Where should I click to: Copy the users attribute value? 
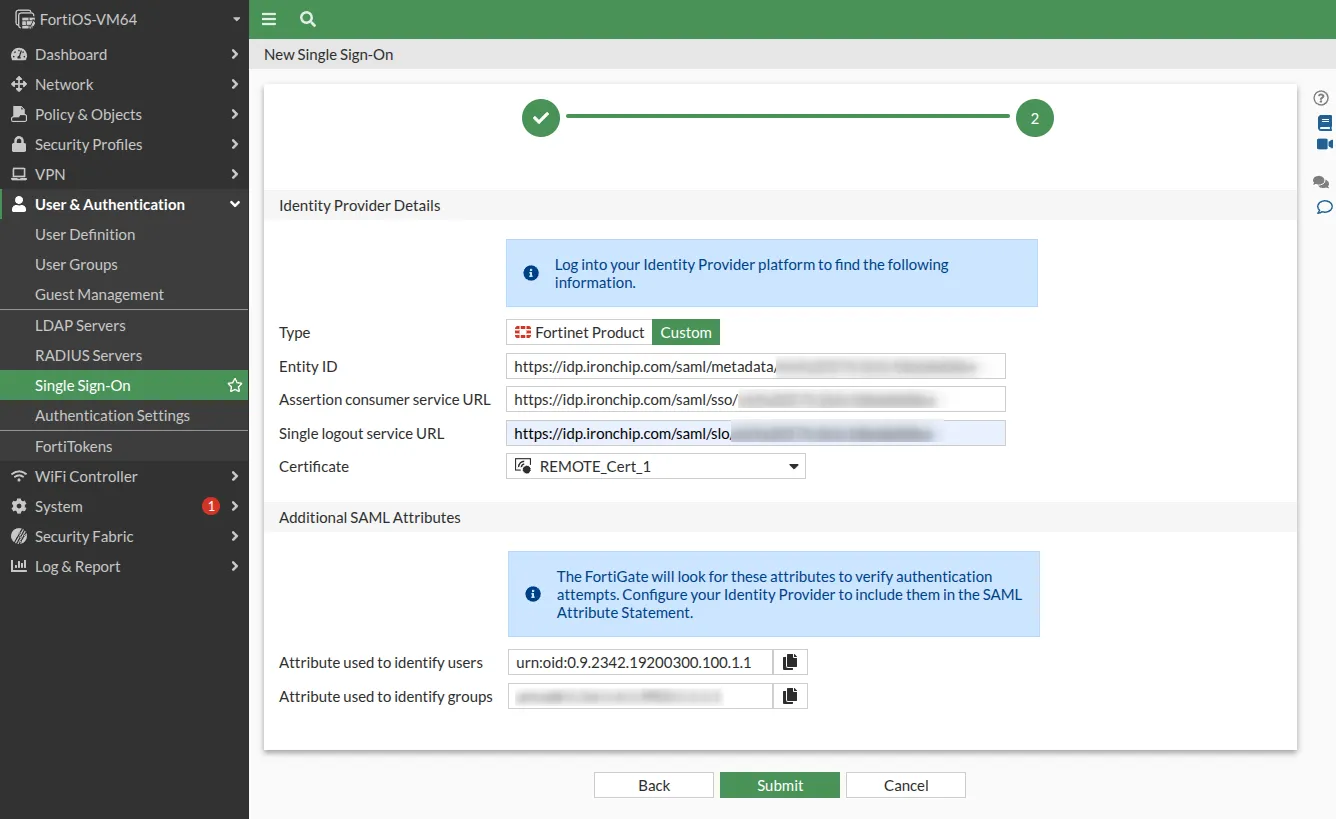[x=790, y=662]
